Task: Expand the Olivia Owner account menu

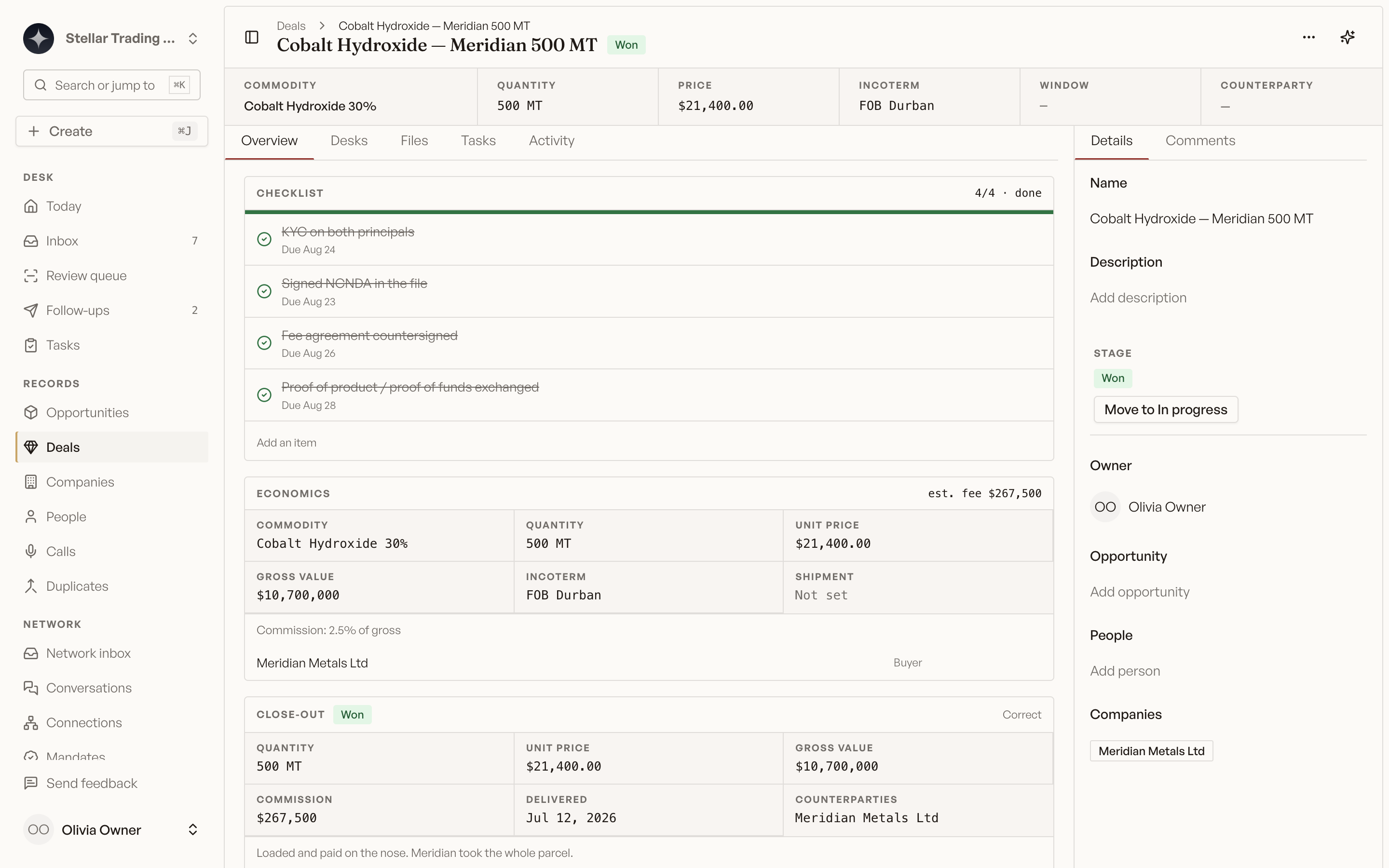Action: click(x=112, y=829)
